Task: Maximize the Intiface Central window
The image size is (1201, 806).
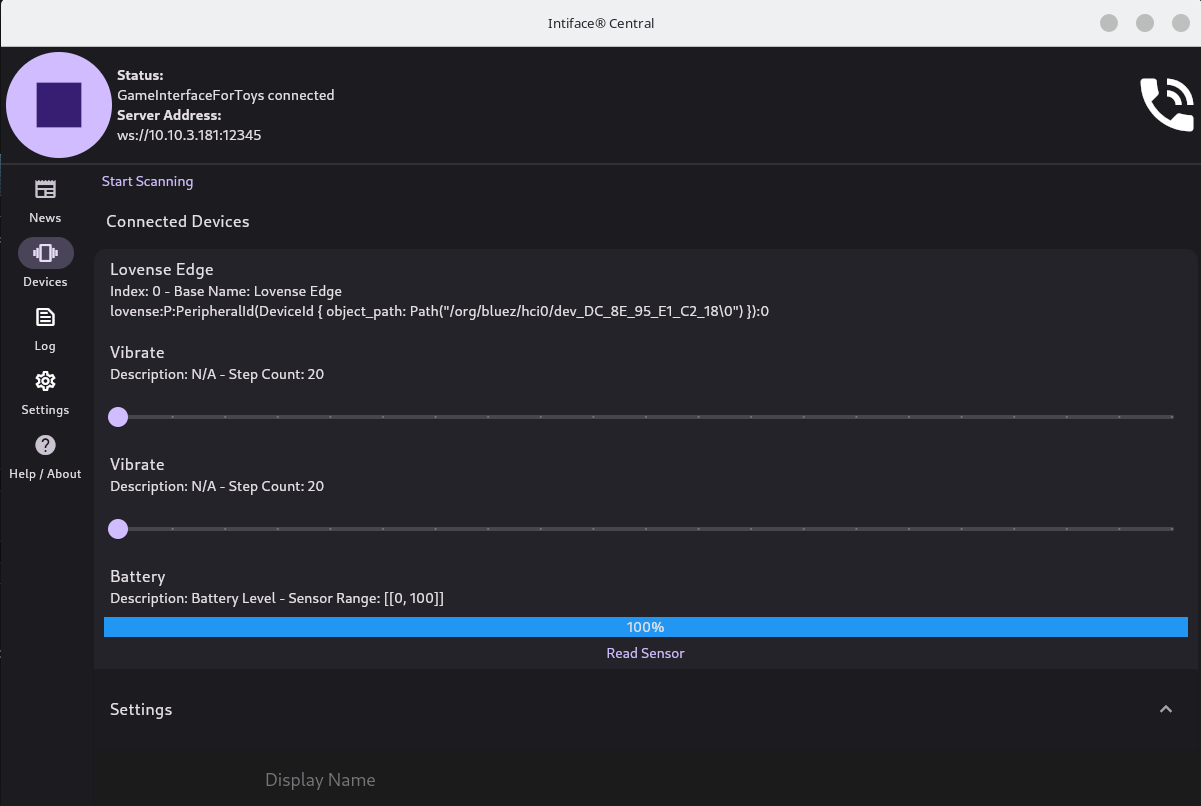Action: pos(1146,23)
